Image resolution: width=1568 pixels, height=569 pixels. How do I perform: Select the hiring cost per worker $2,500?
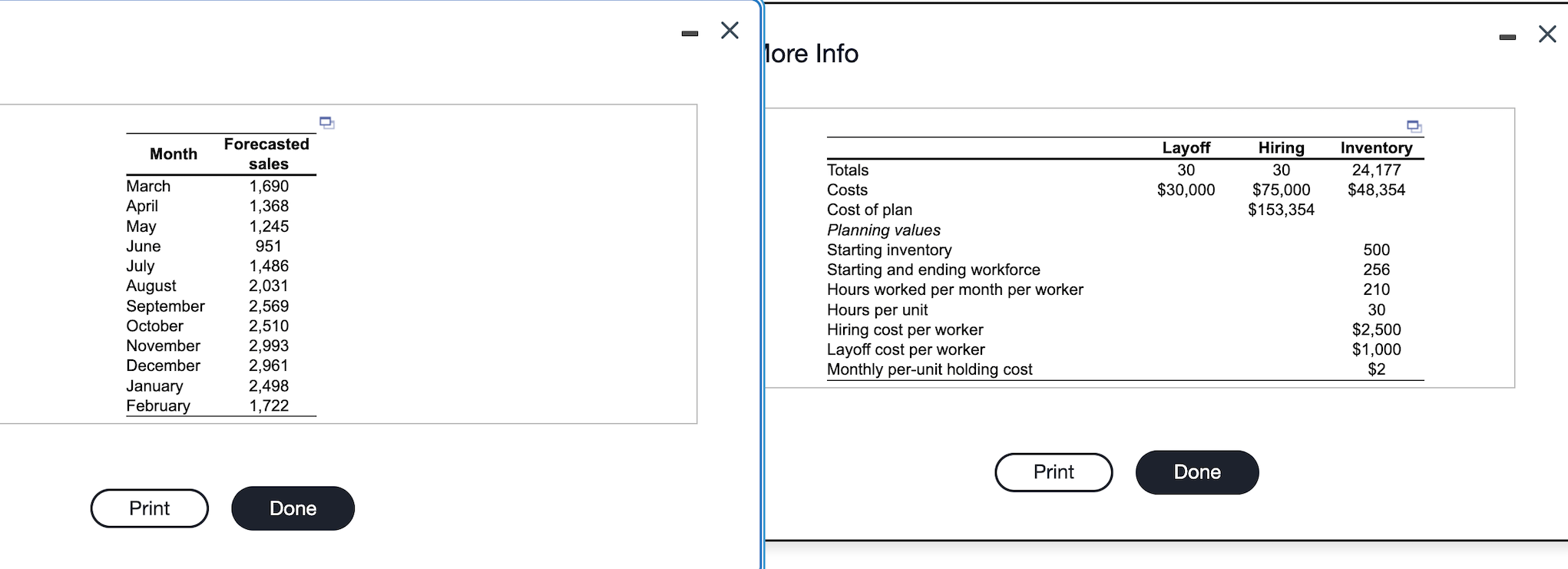click(x=1377, y=329)
